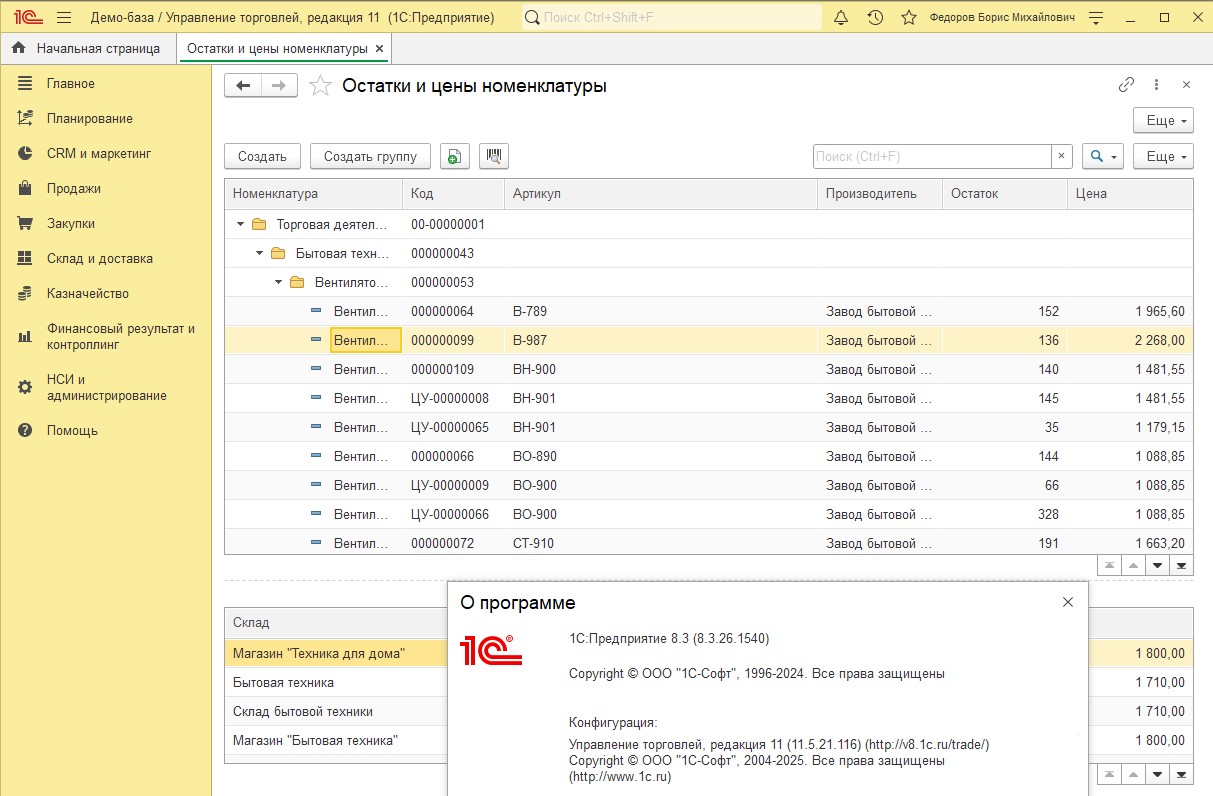Collapse the Торговая деятел... group
Image resolution: width=1213 pixels, height=796 pixels.
(240, 224)
